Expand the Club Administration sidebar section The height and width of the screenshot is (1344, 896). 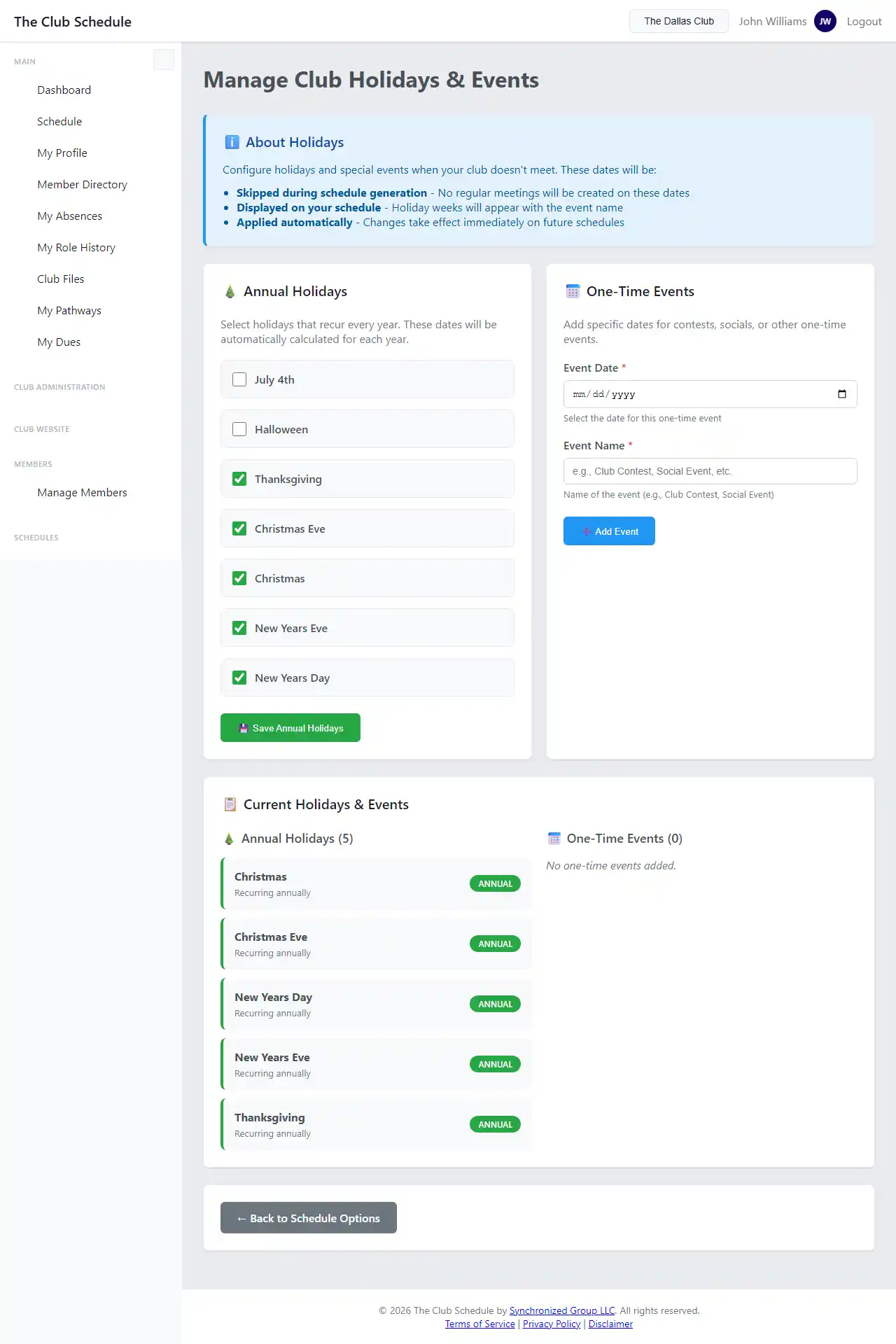click(59, 387)
